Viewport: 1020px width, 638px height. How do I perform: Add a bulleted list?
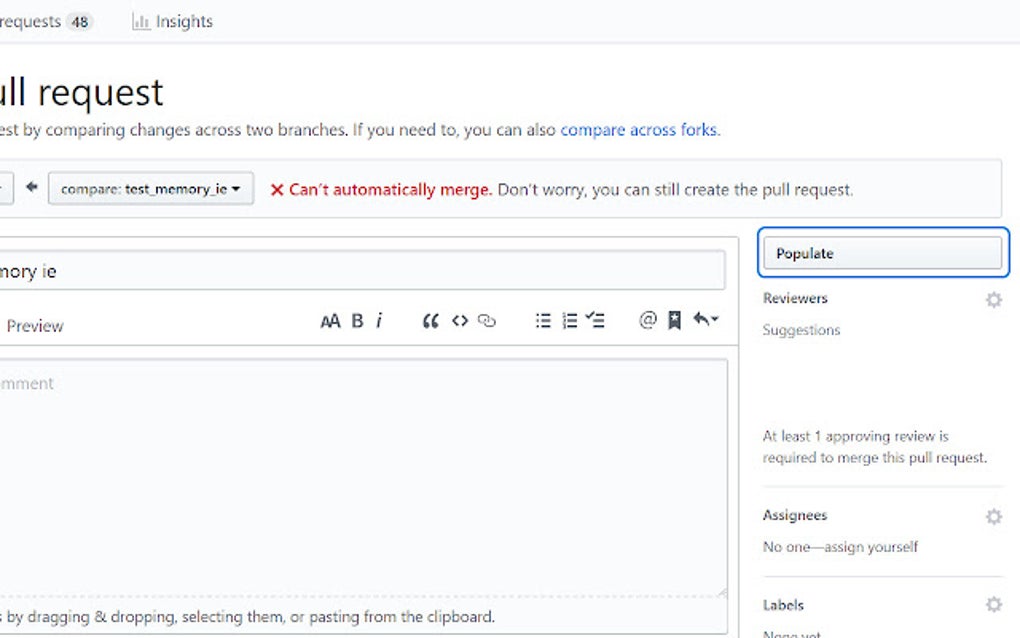(543, 320)
